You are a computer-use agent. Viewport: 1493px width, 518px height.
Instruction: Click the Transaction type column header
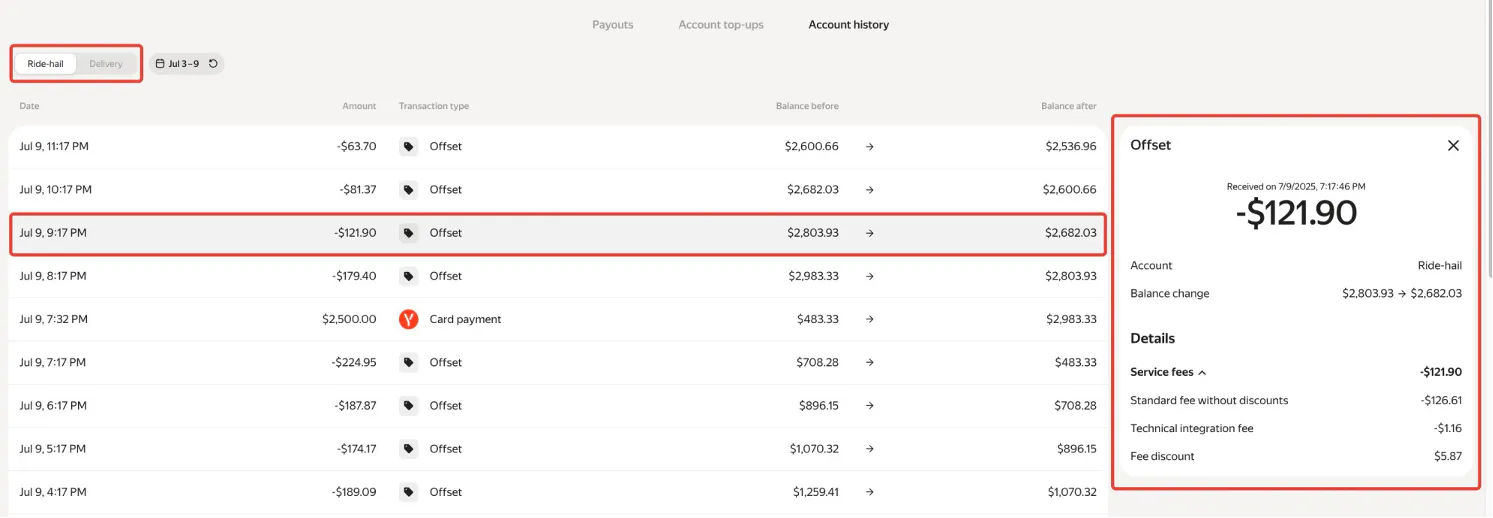[x=433, y=106]
